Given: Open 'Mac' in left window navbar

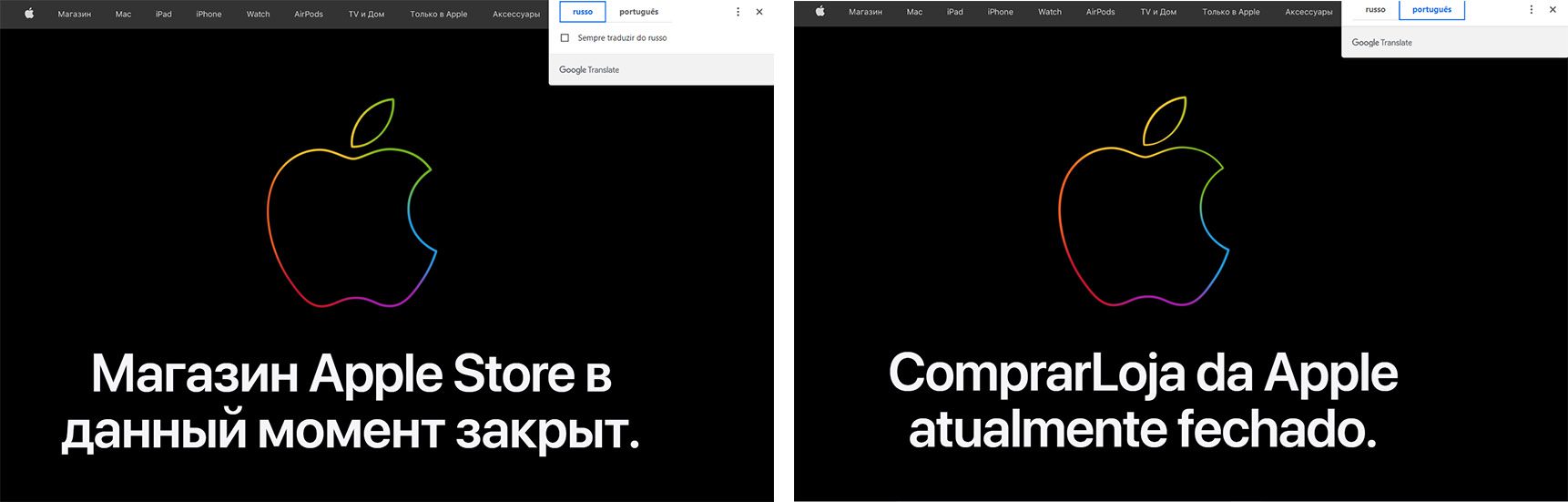Looking at the screenshot, I should [124, 15].
